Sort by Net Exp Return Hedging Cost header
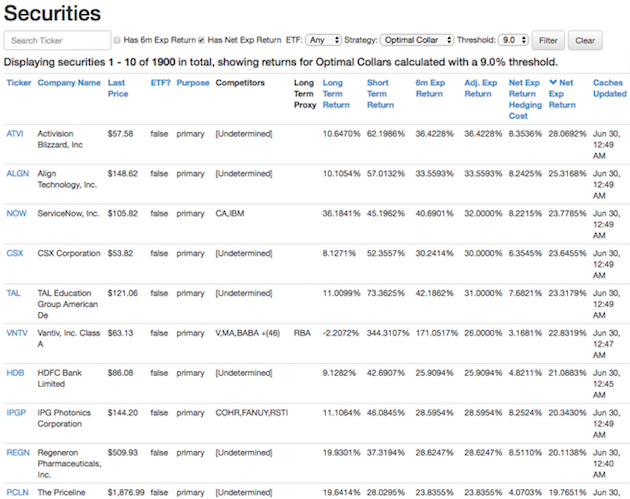The width and height of the screenshot is (630, 499). click(525, 99)
